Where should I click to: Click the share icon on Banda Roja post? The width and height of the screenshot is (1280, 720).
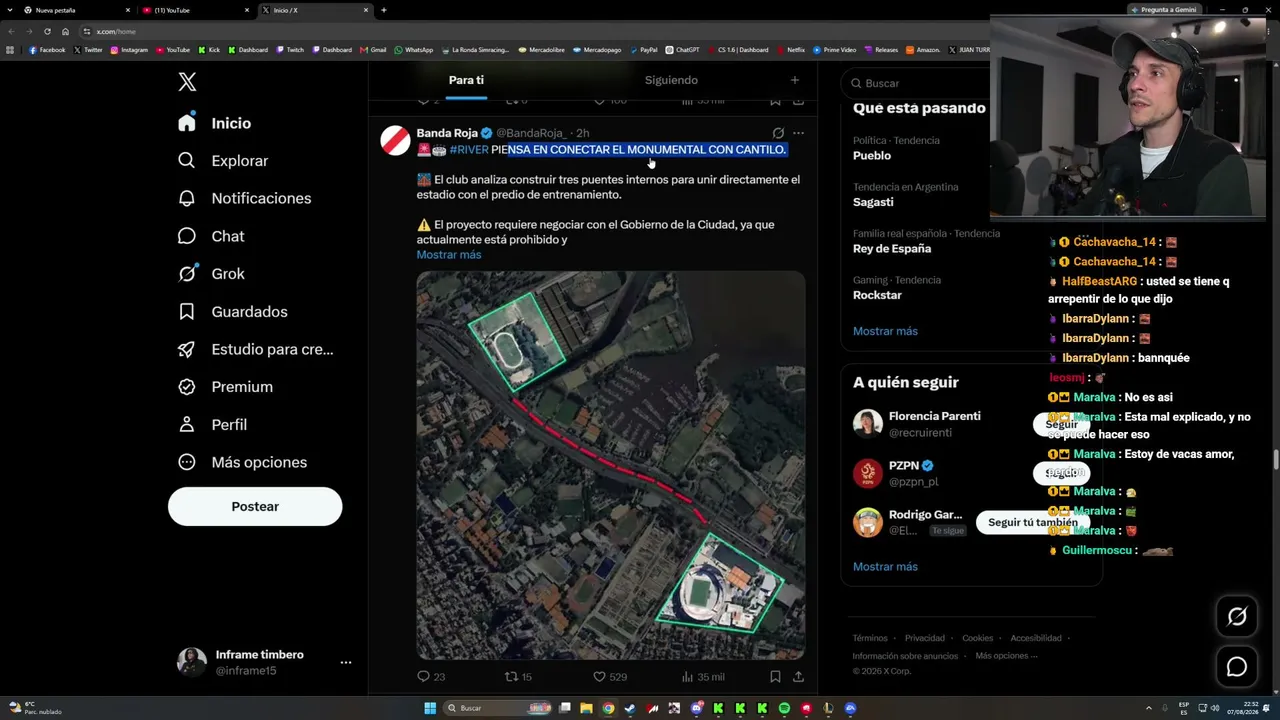[x=798, y=677]
